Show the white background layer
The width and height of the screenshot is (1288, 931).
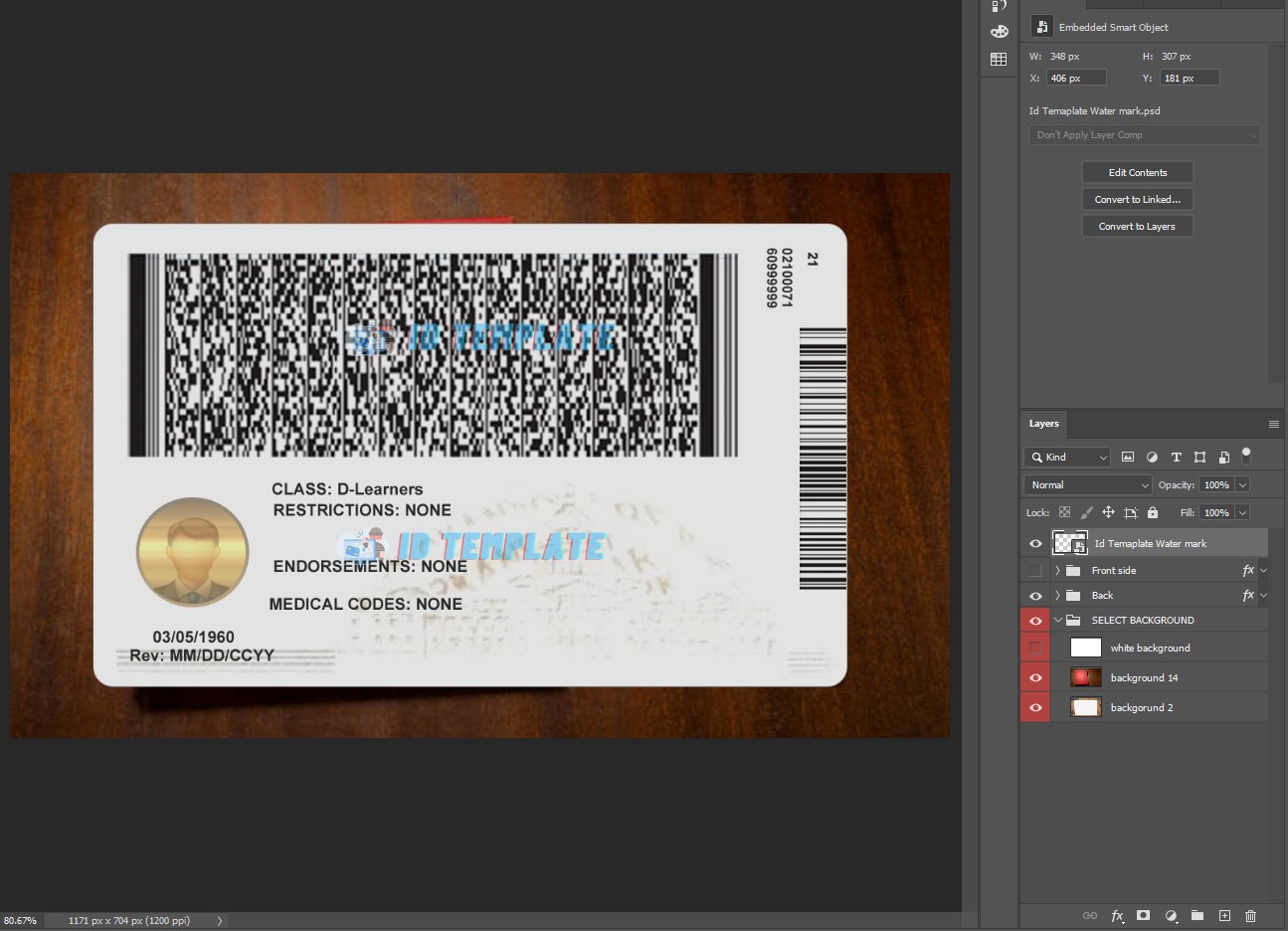[1035, 648]
